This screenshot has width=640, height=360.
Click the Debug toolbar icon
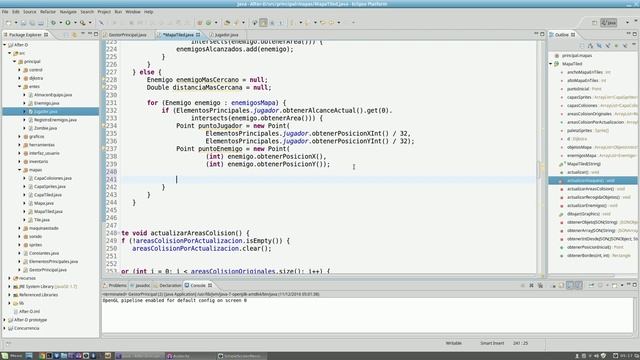click(53, 23)
